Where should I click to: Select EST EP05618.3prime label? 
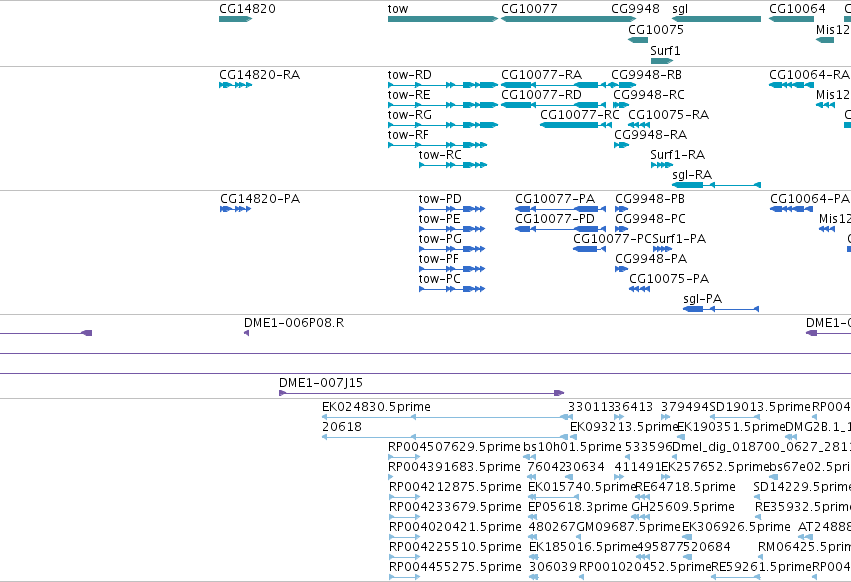coord(577,507)
